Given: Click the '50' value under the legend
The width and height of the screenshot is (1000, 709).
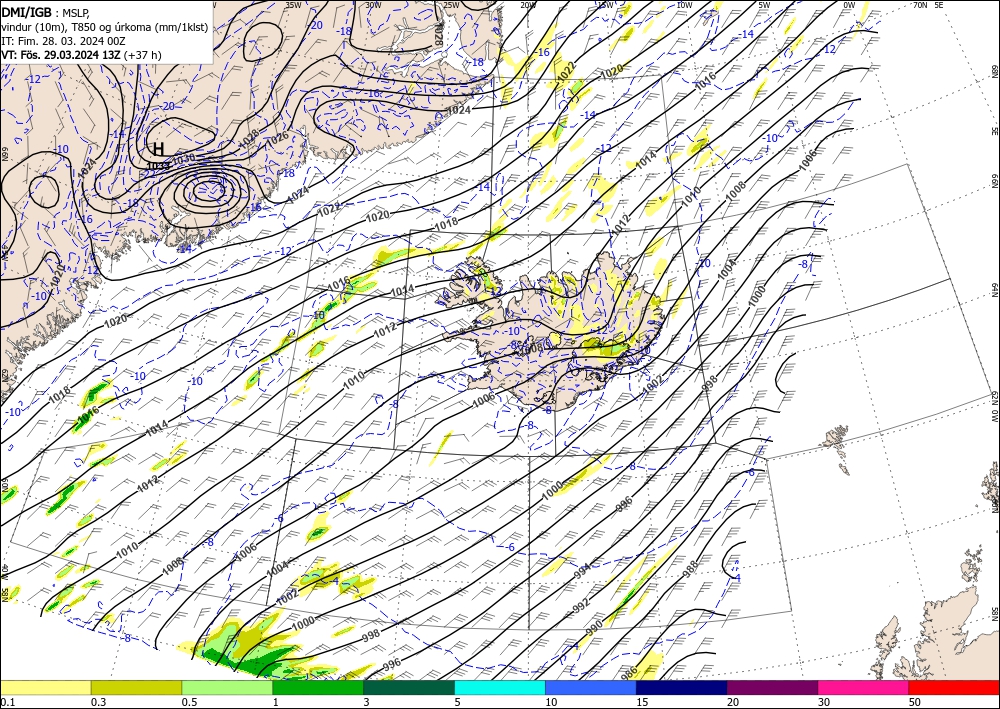Looking at the screenshot, I should pyautogui.click(x=914, y=702).
